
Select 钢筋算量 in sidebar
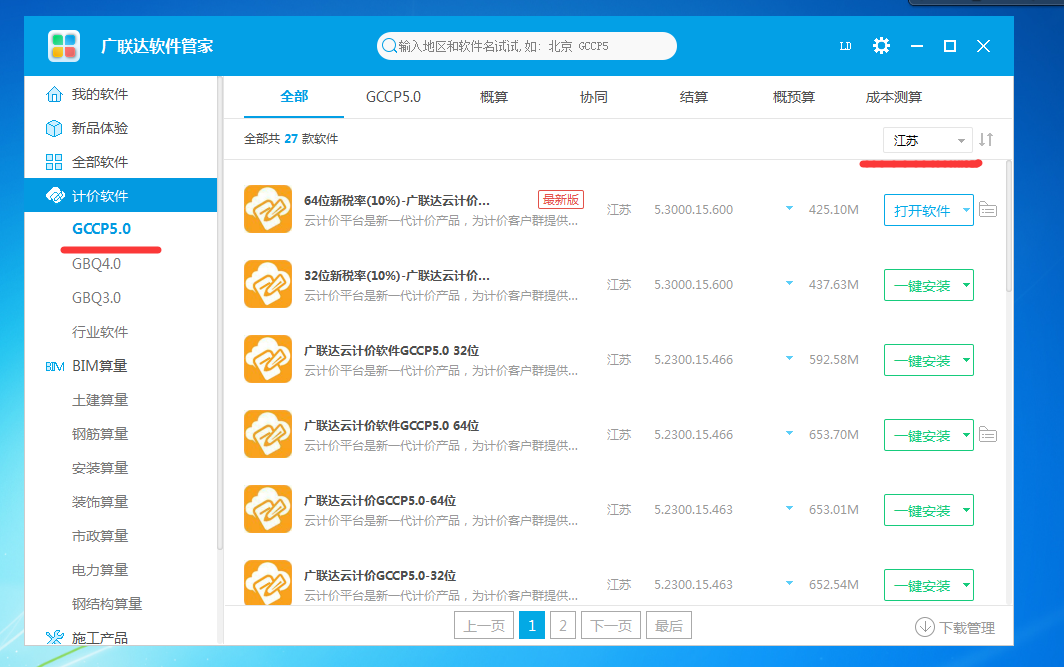[x=100, y=434]
